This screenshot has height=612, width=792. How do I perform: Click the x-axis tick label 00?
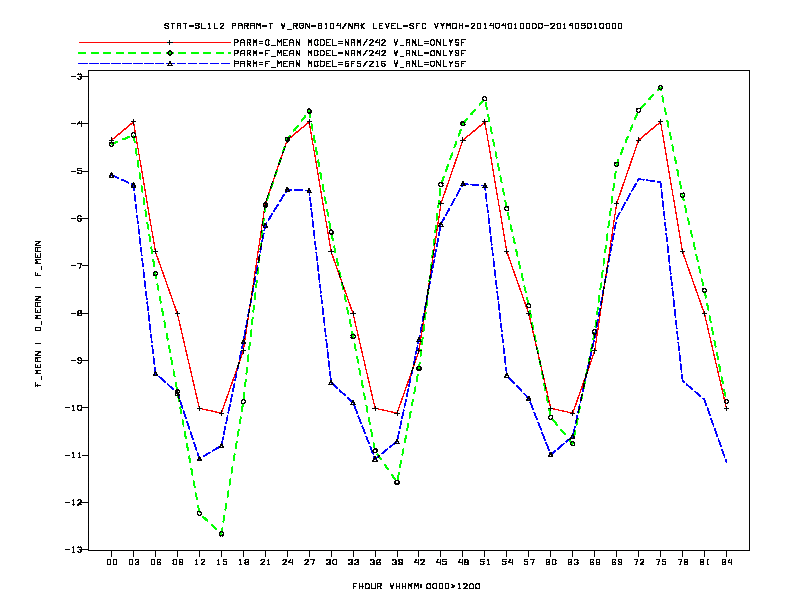point(112,562)
